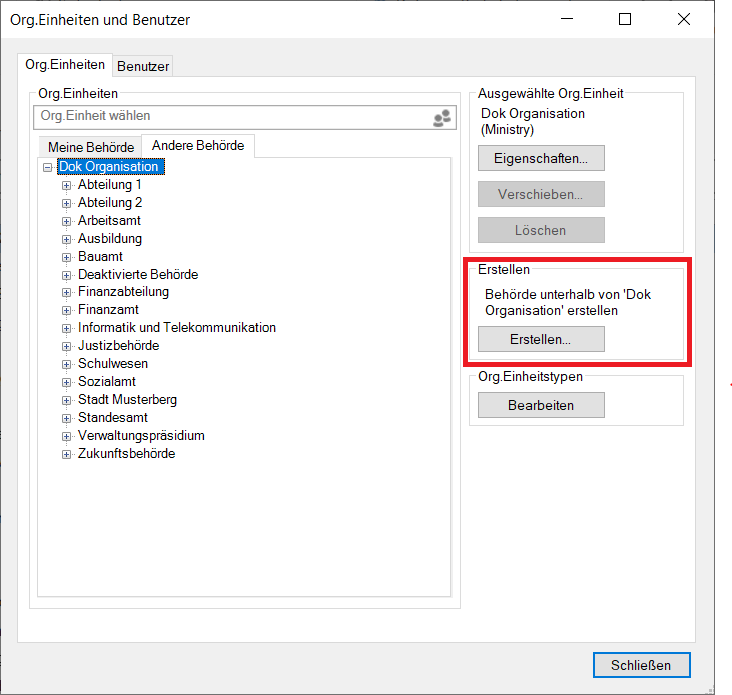Close dialog with Schließen button

(640, 665)
